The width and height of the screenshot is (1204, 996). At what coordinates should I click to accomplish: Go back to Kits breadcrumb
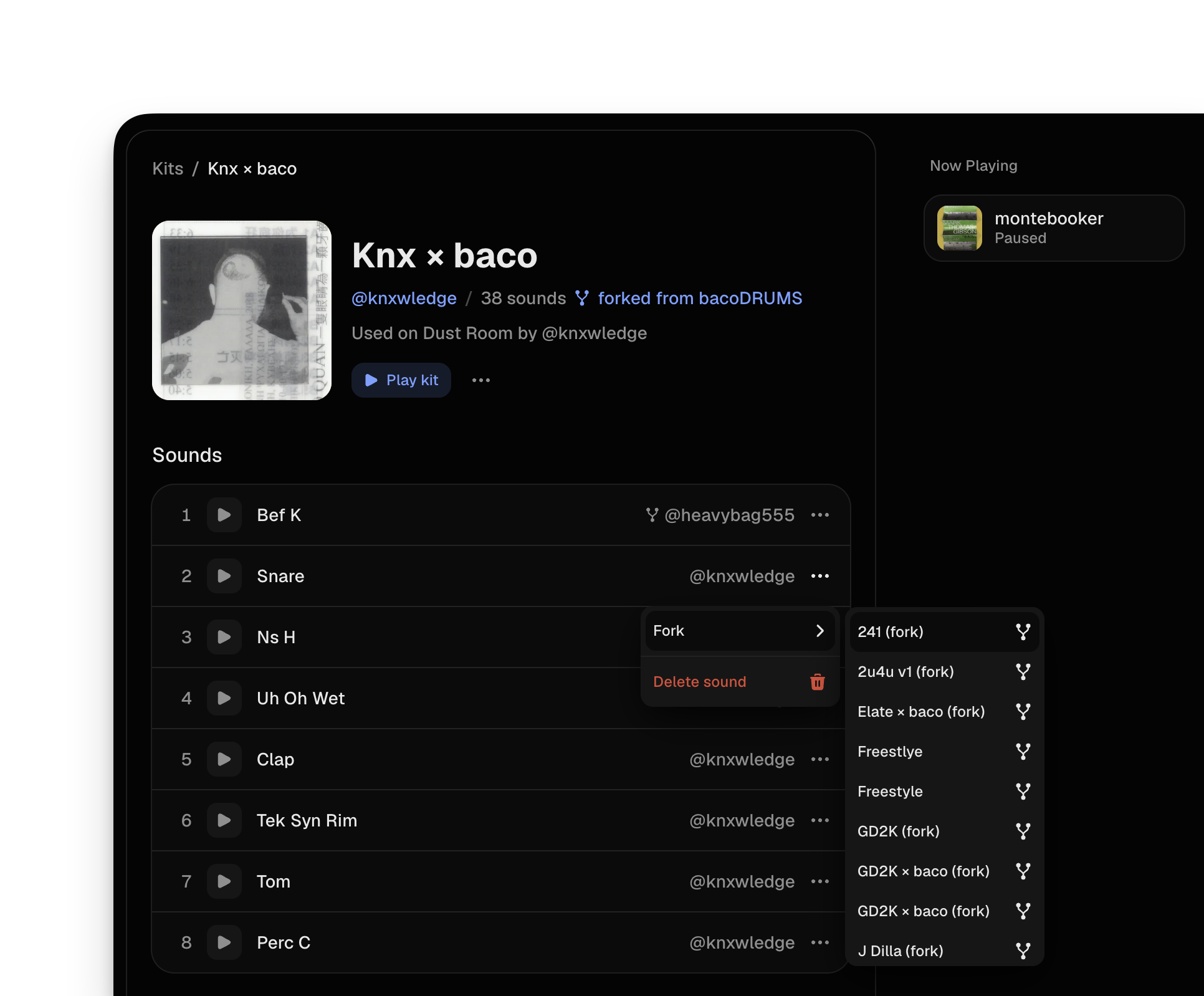point(168,169)
